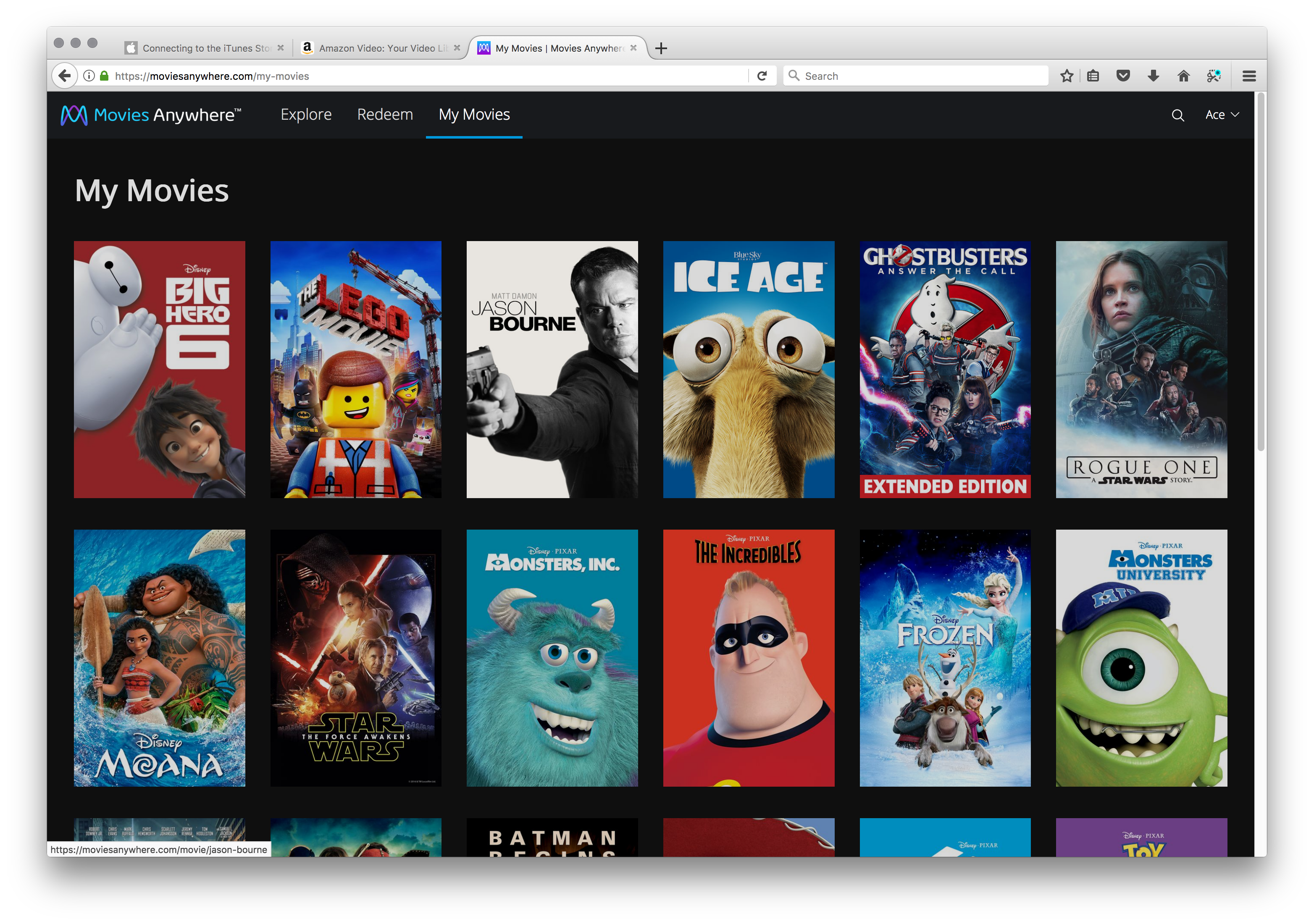The width and height of the screenshot is (1314, 924).
Task: Open the Explore navigation item
Action: click(306, 115)
